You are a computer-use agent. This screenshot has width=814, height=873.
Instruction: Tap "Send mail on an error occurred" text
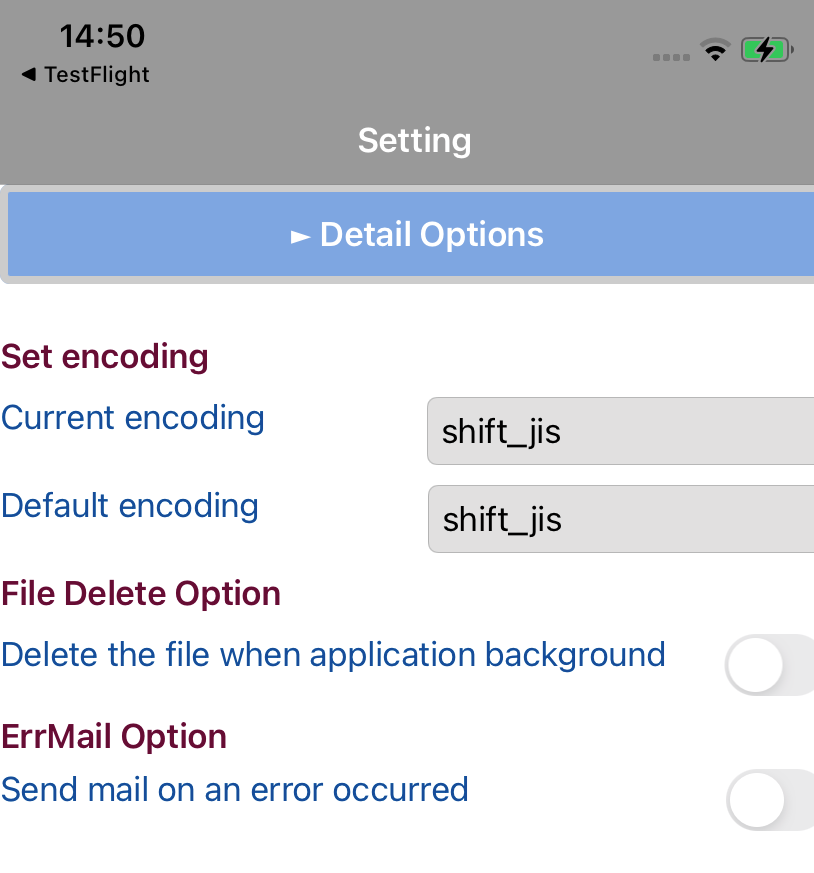coord(235,790)
